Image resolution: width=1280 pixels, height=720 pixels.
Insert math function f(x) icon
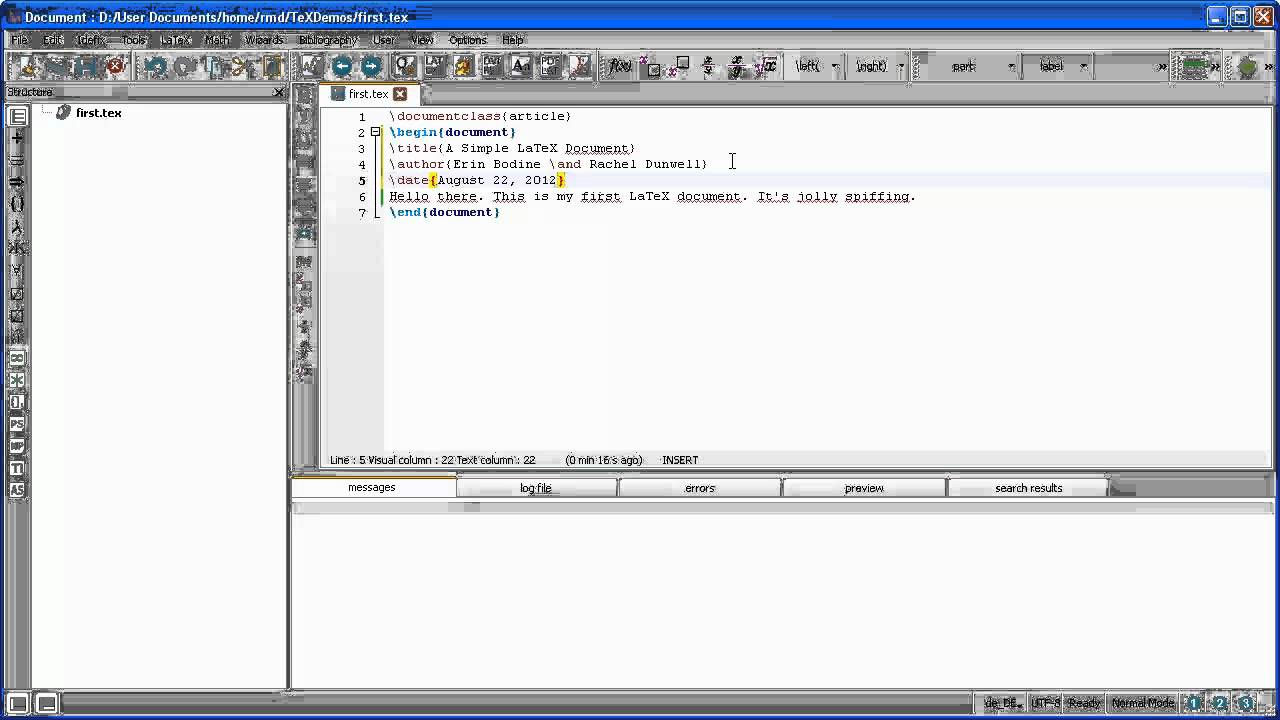click(x=620, y=67)
